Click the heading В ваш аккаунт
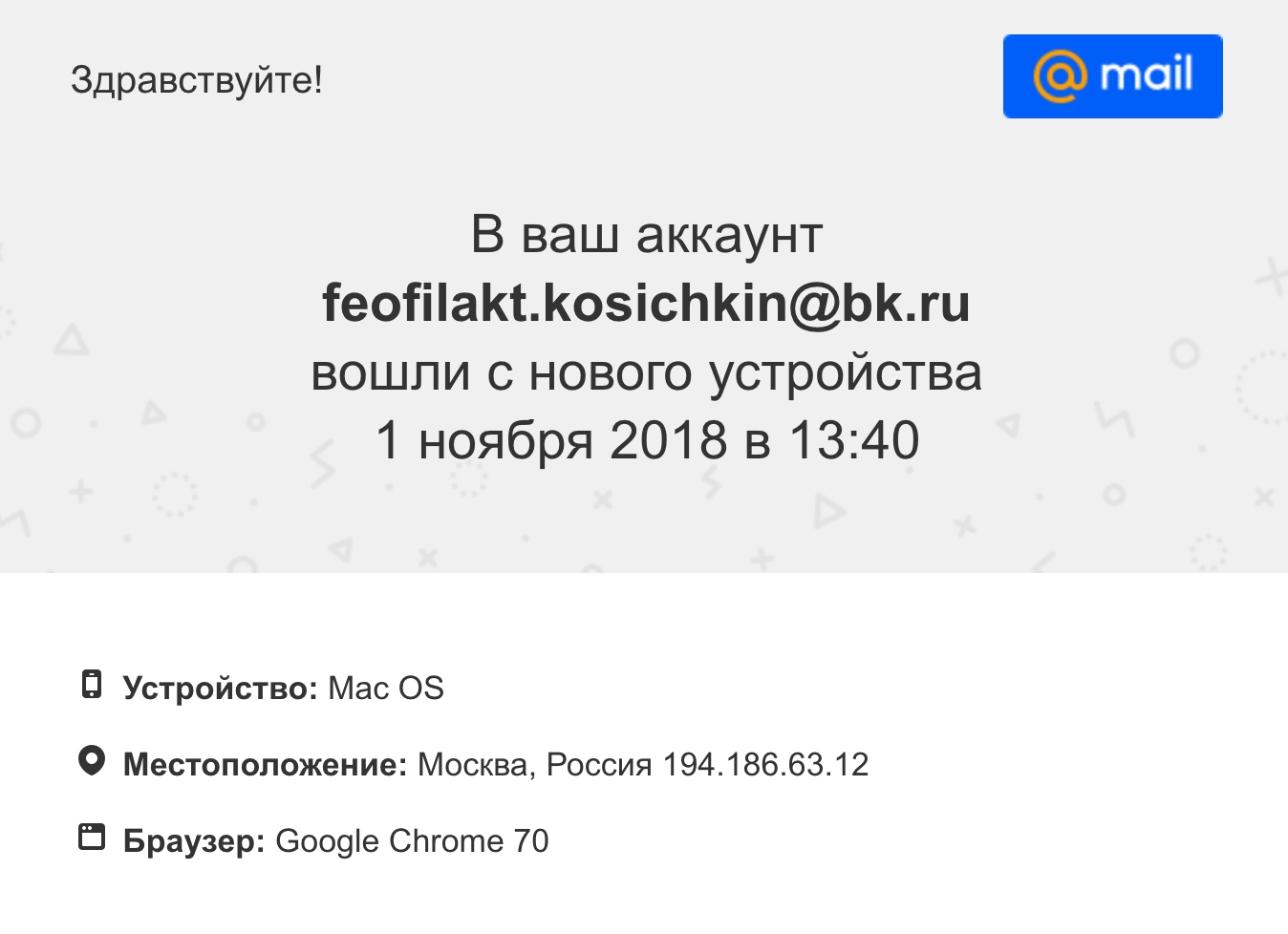The height and width of the screenshot is (934, 1288). click(647, 235)
